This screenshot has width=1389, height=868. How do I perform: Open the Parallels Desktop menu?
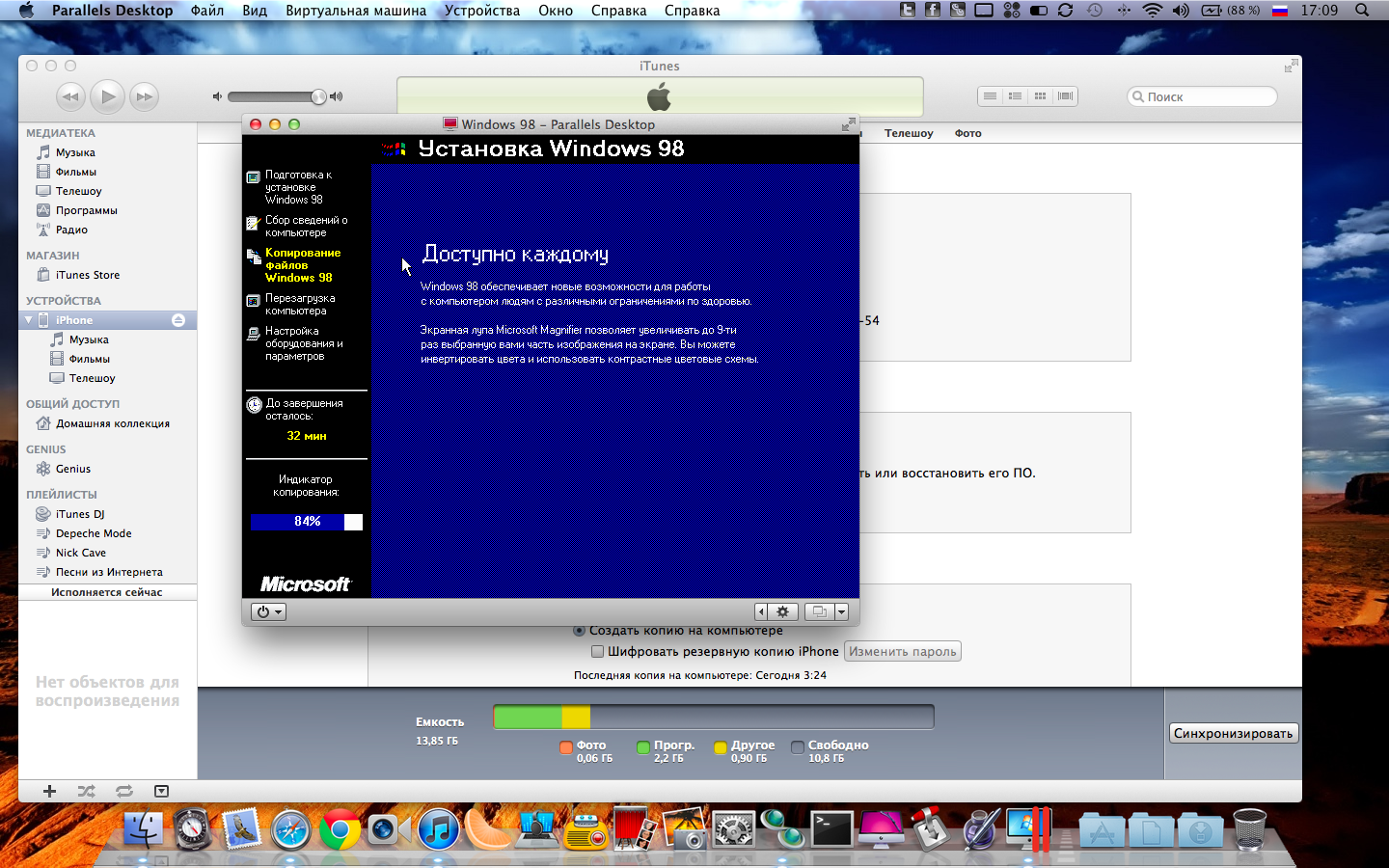click(x=113, y=11)
